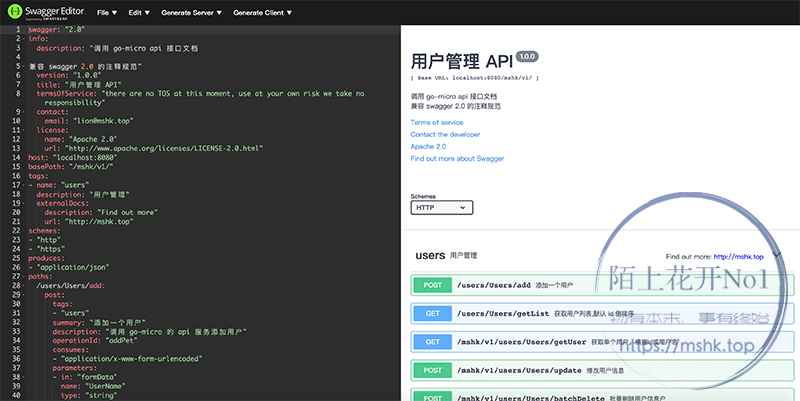This screenshot has width=800, height=401.
Task: Open the http://mshk.top external docs link
Action: click(x=738, y=257)
